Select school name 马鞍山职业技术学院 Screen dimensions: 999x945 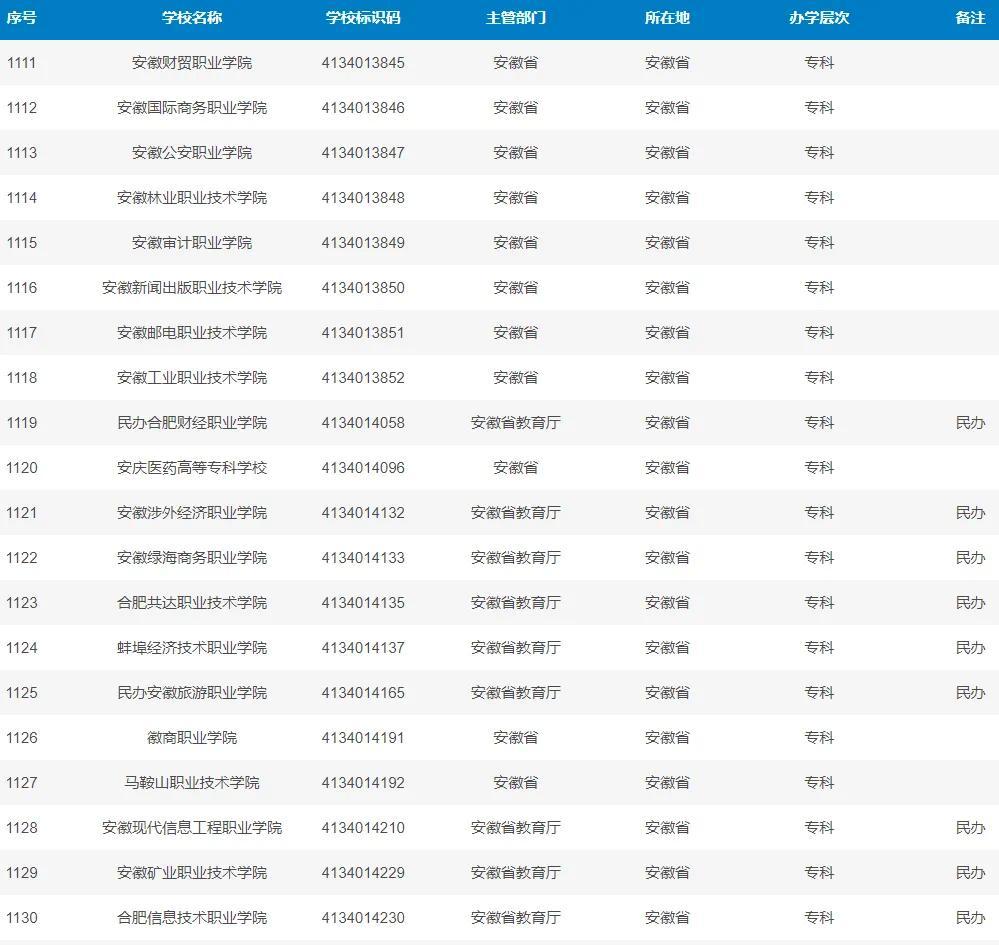pyautogui.click(x=192, y=783)
